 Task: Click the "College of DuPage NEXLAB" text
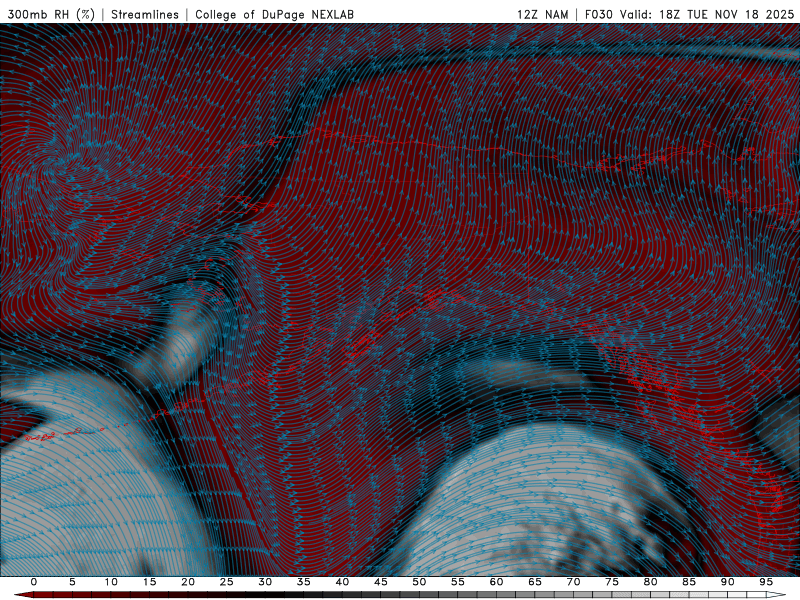click(x=274, y=14)
